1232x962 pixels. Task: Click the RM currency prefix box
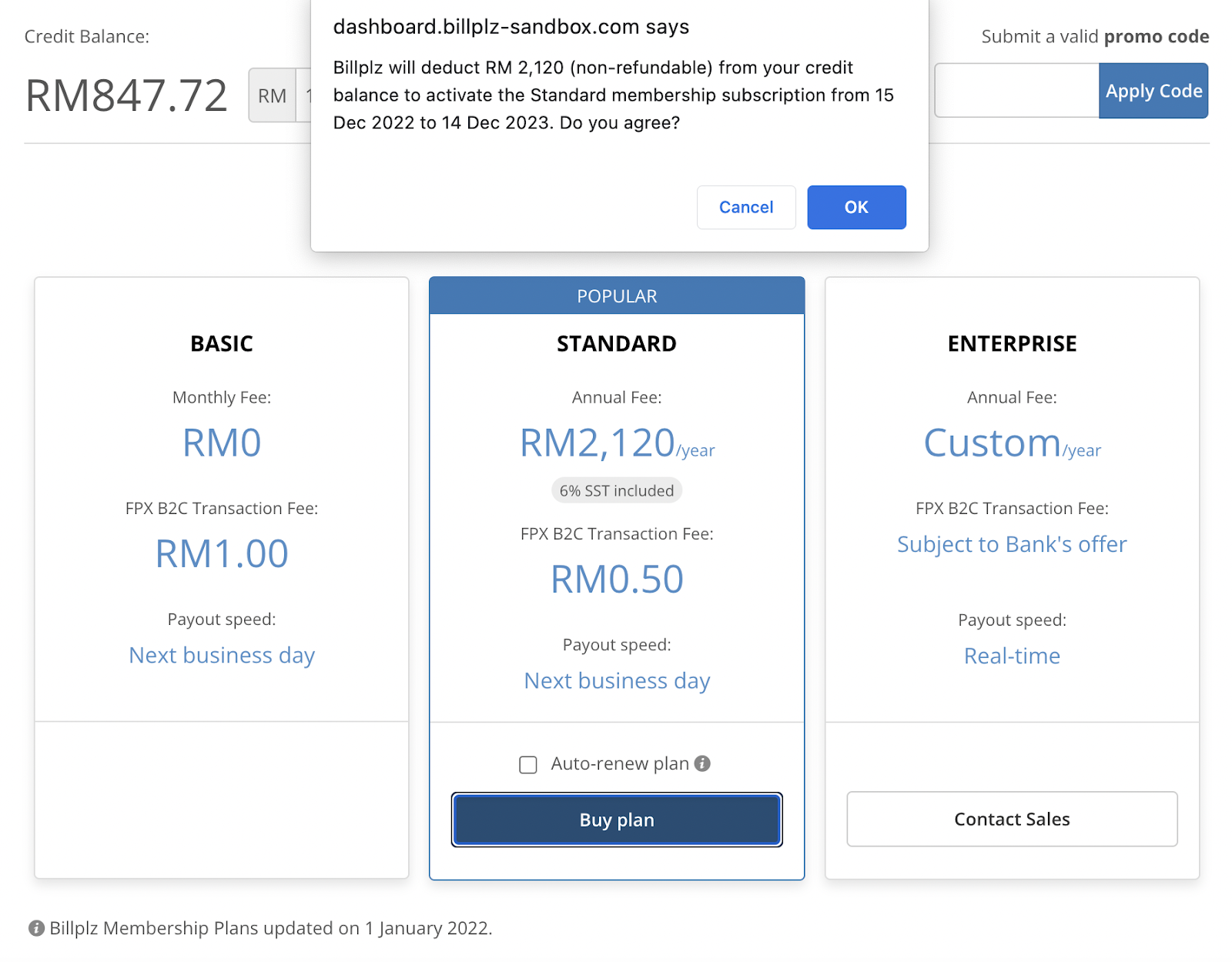(272, 95)
